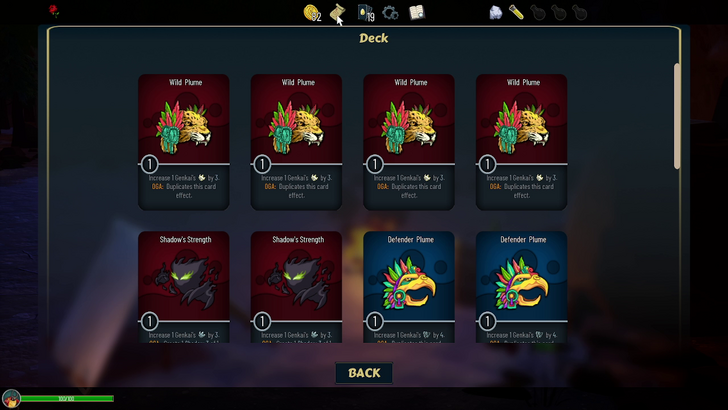
Task: Select the fourth Wild Plume card
Action: click(x=521, y=142)
